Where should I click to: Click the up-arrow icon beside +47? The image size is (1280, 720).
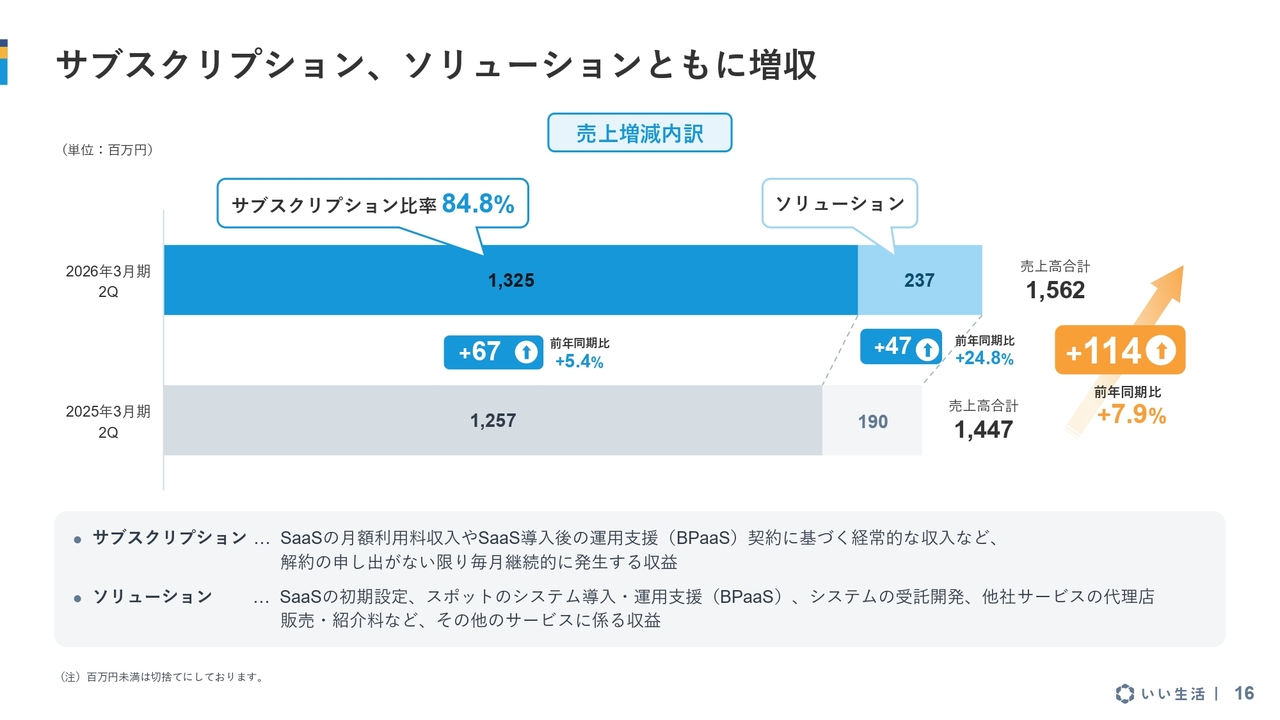[x=927, y=349]
